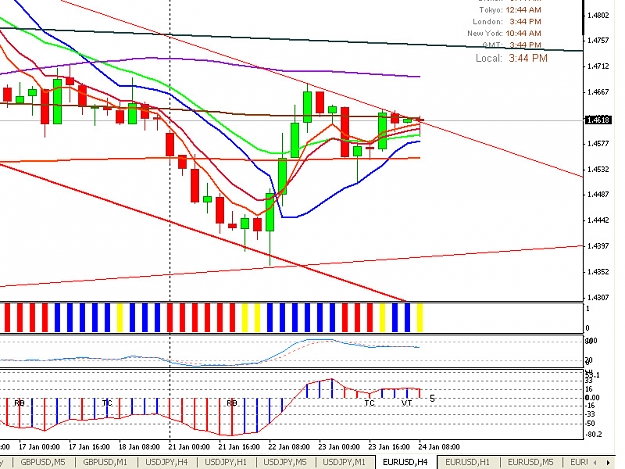625x469 pixels.
Task: Open the USDJPY,M5 chart tab
Action: coord(285,462)
